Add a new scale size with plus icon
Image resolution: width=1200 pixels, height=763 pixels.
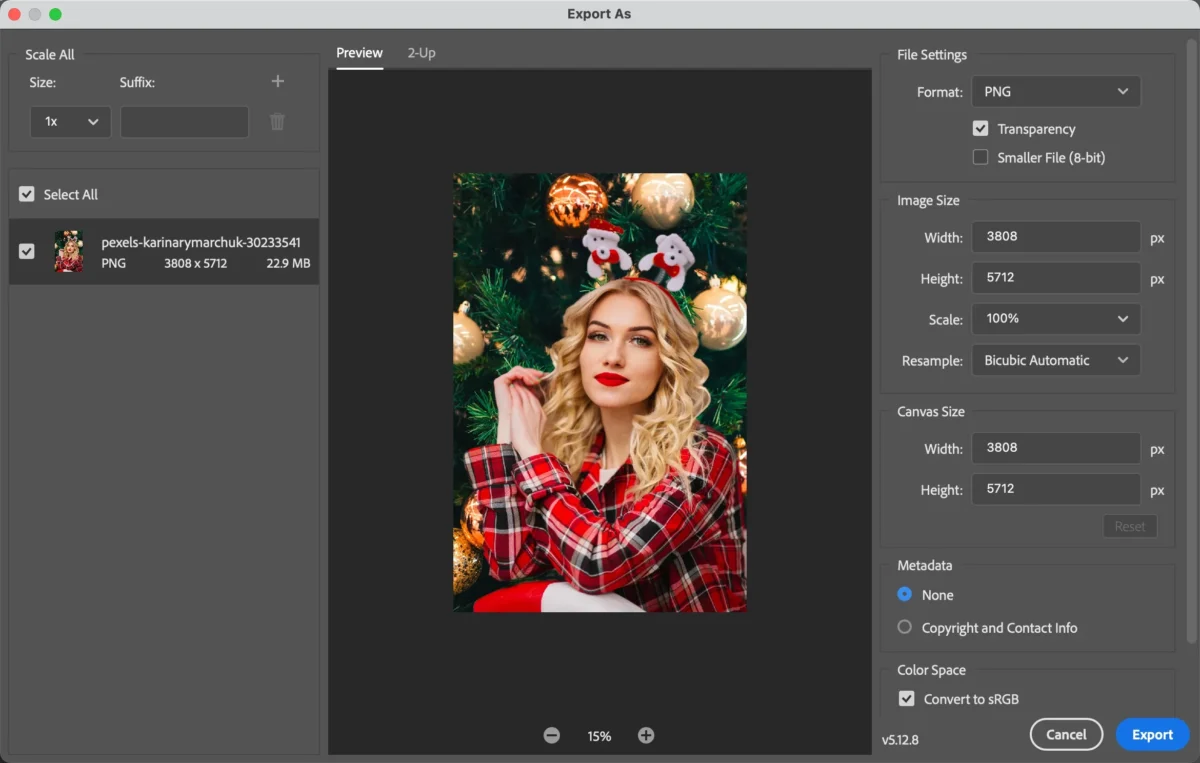tap(277, 81)
